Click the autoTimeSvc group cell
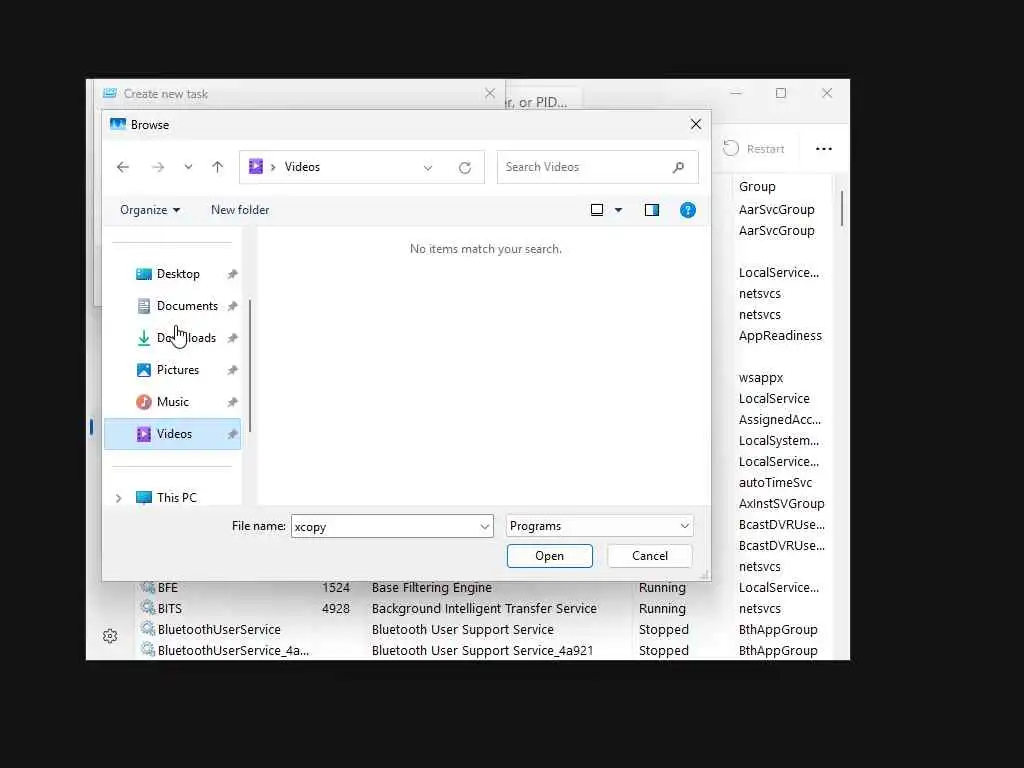Viewport: 1024px width, 768px height. (776, 483)
